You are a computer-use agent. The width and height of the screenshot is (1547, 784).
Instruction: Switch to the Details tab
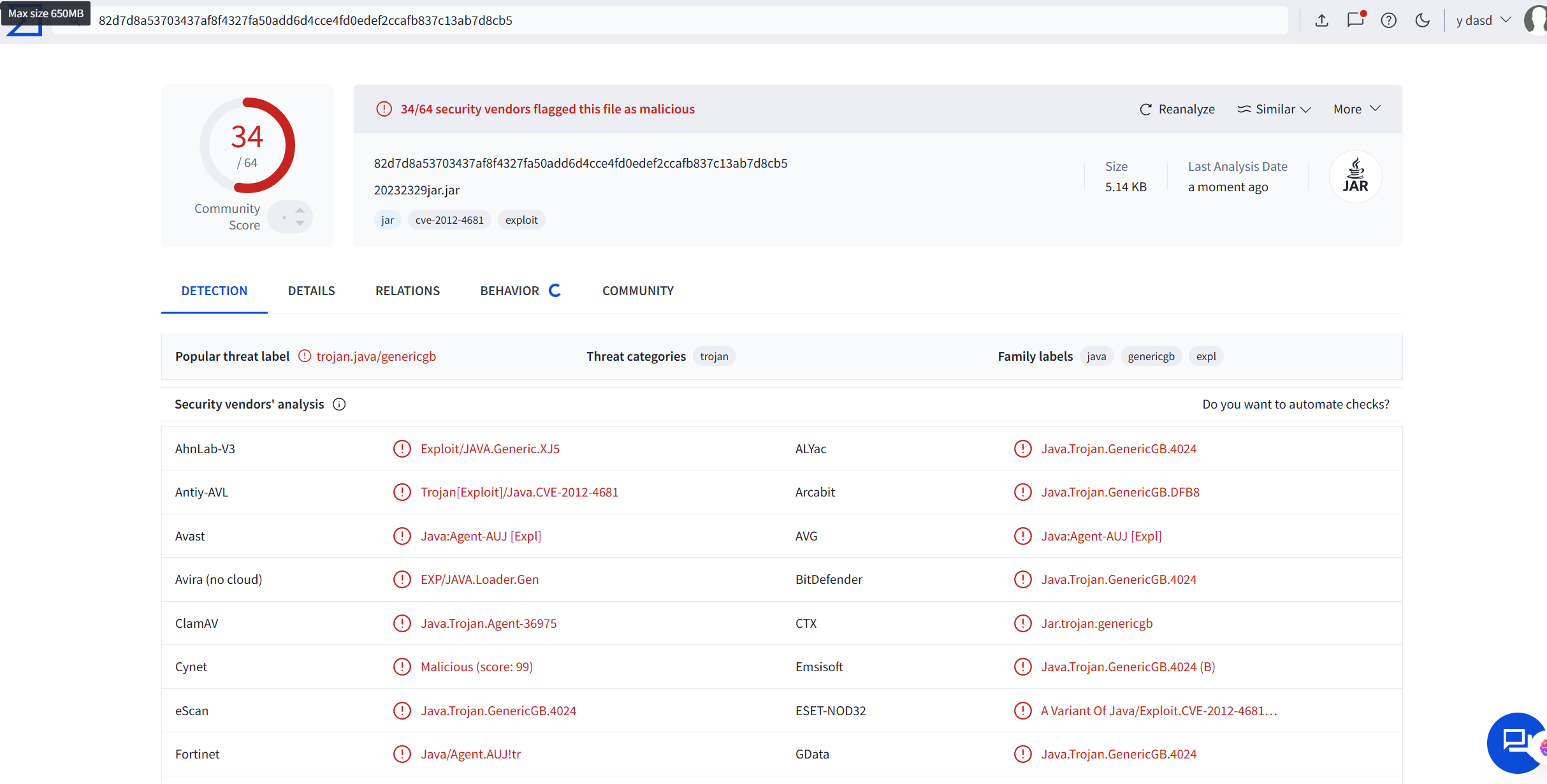tap(311, 291)
